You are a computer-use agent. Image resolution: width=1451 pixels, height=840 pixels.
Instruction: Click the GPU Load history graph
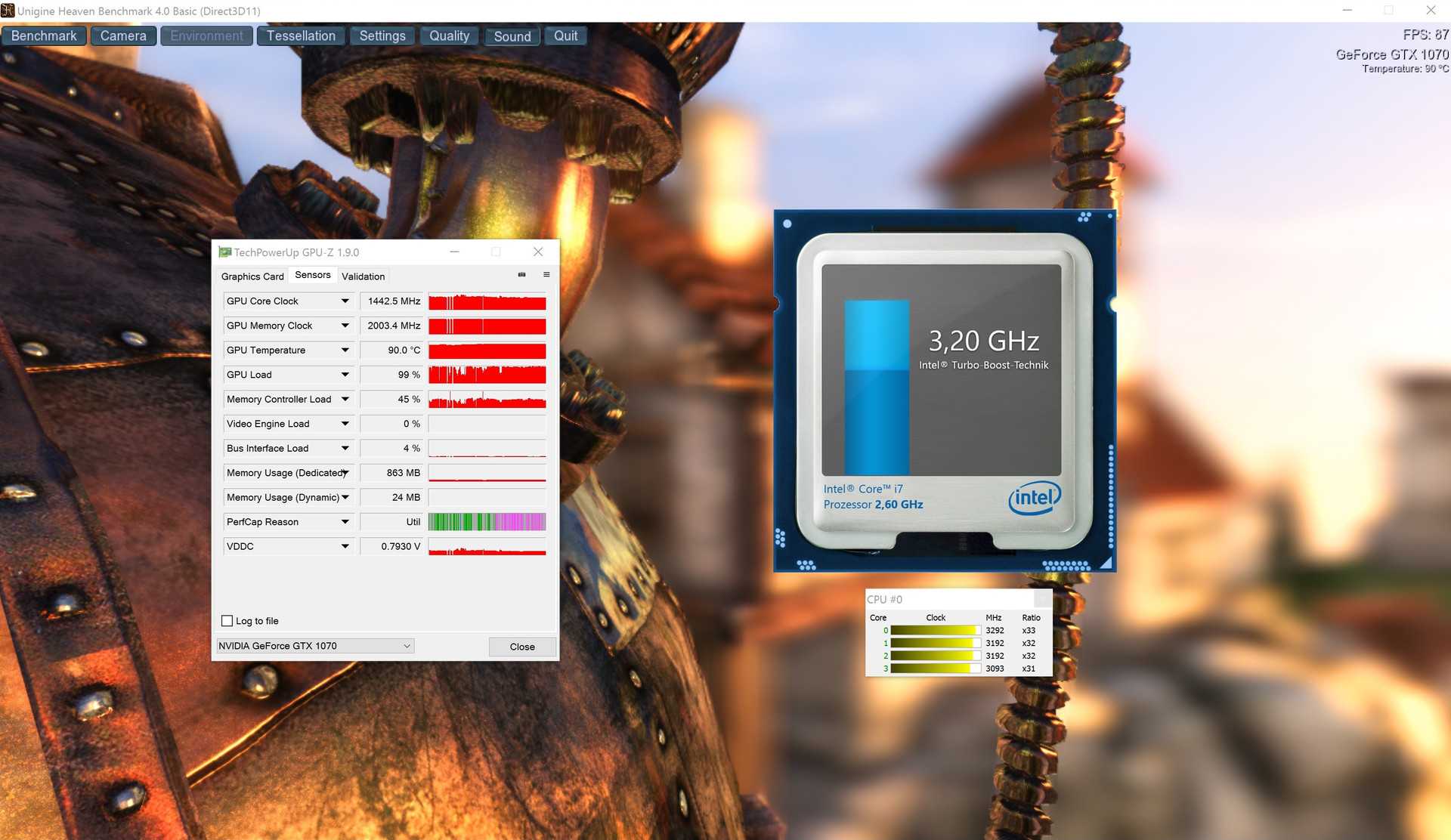pyautogui.click(x=487, y=375)
